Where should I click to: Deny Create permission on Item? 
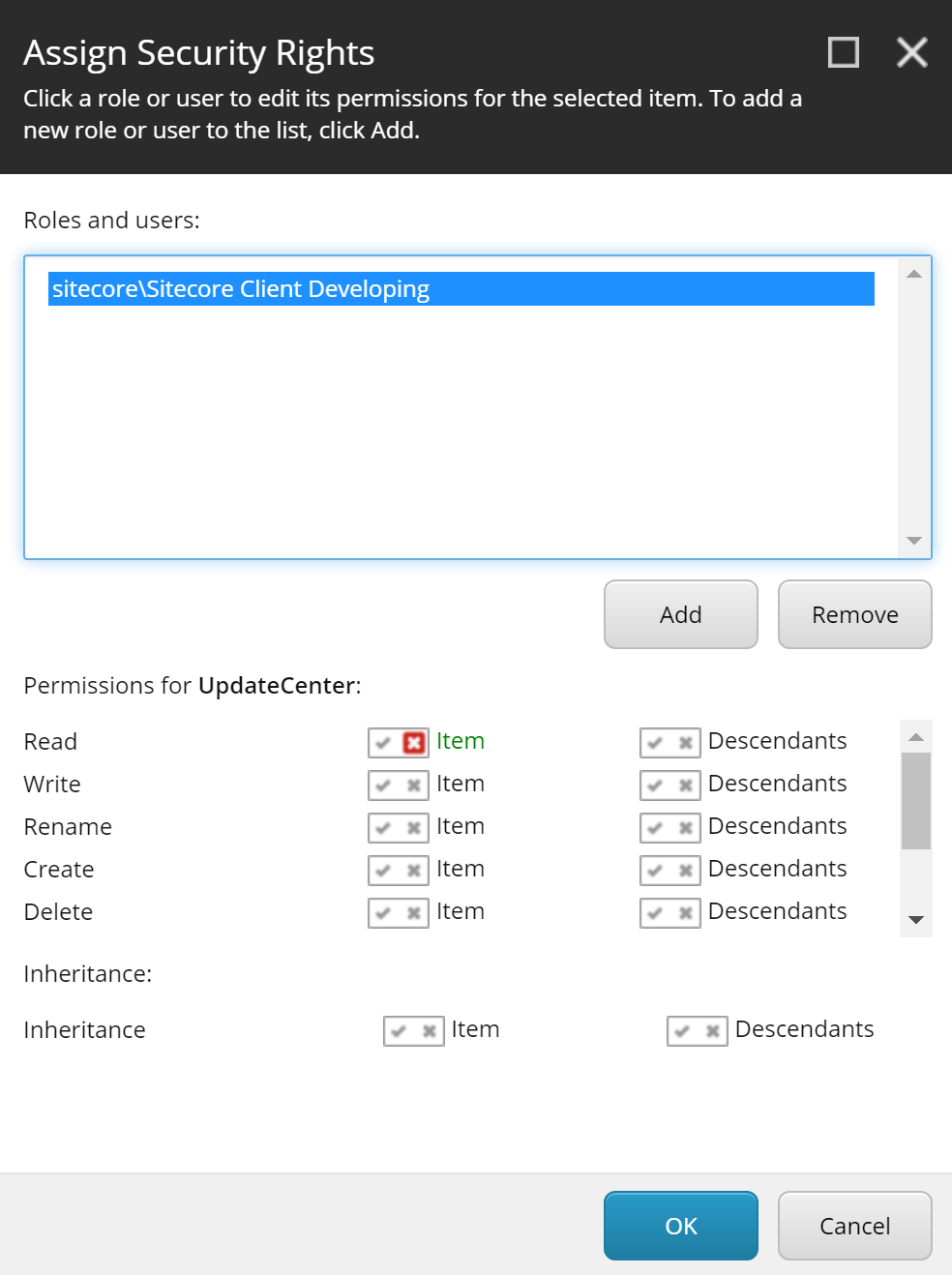coord(414,871)
